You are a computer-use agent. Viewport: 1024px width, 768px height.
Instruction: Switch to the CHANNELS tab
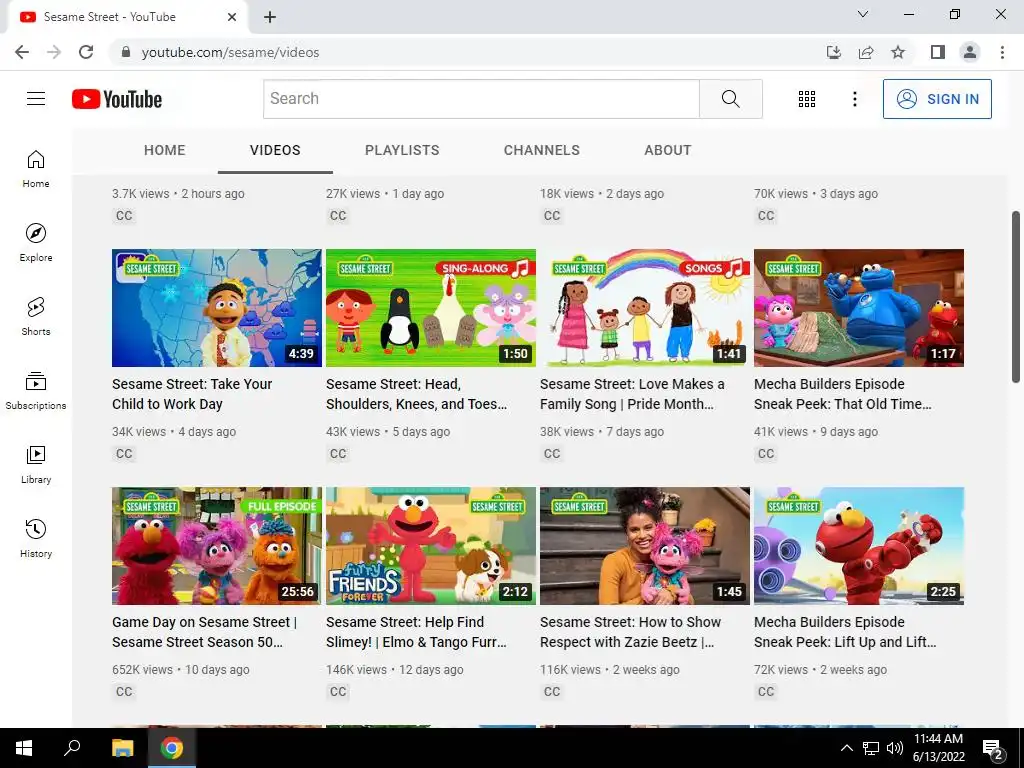click(541, 150)
